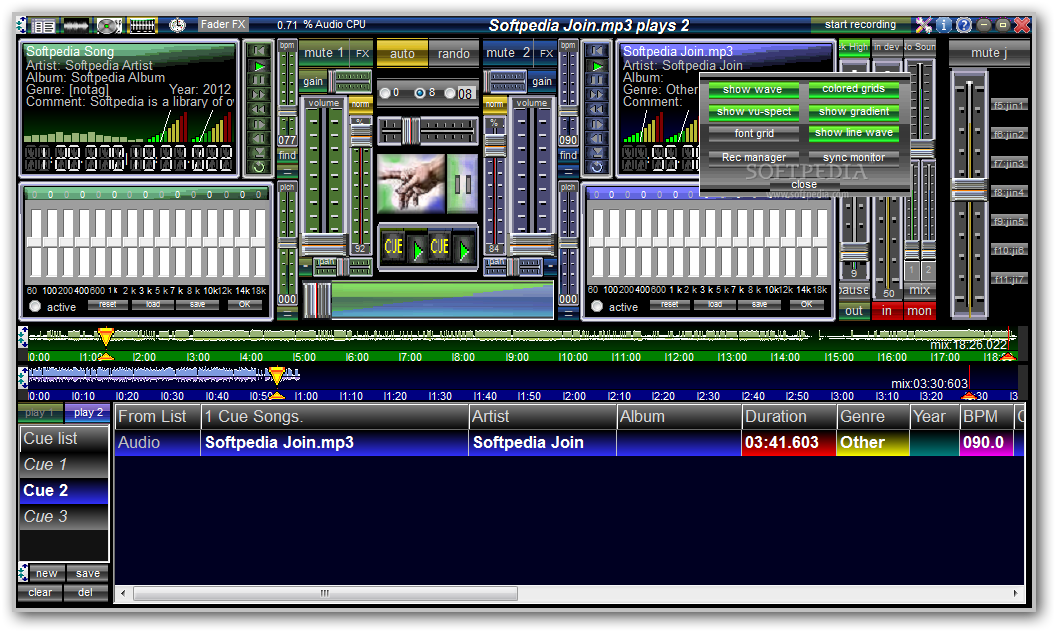Image resolution: width=1056 pixels, height=632 pixels.
Task: Click 'del' cue list button
Action: click(86, 592)
